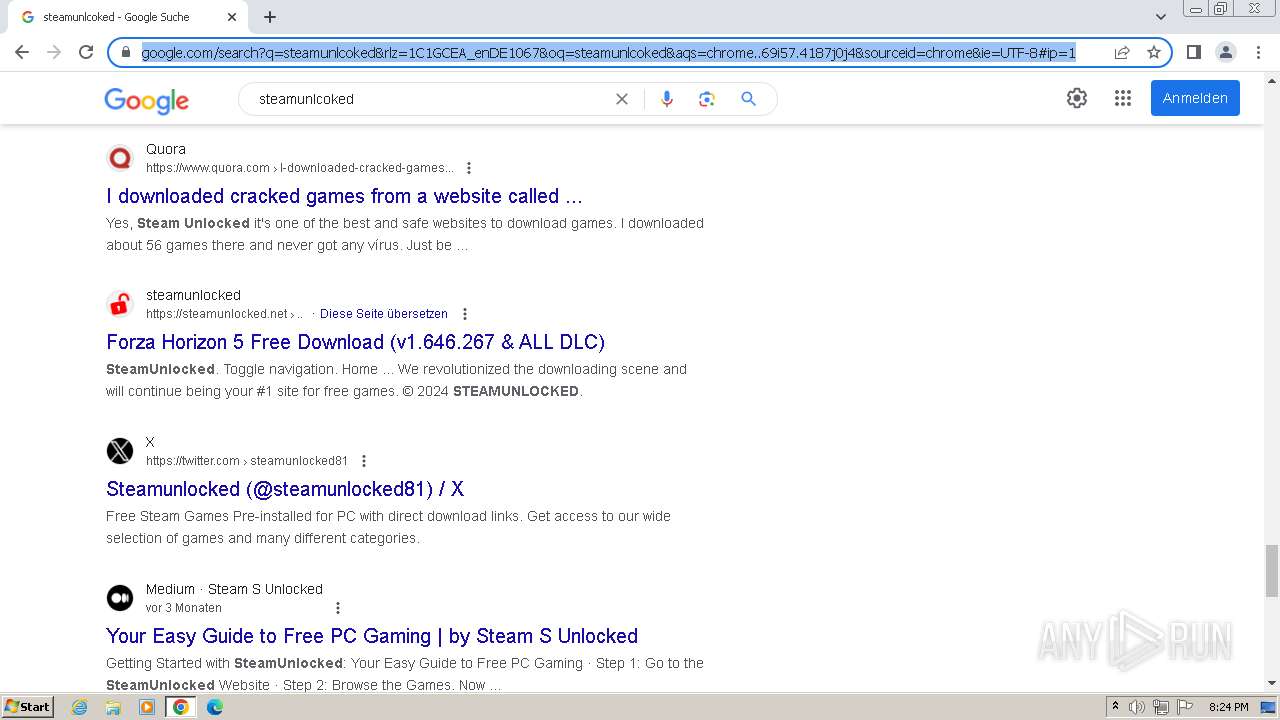Show hidden system tray icons
This screenshot has height=720, width=1280.
tap(1115, 707)
